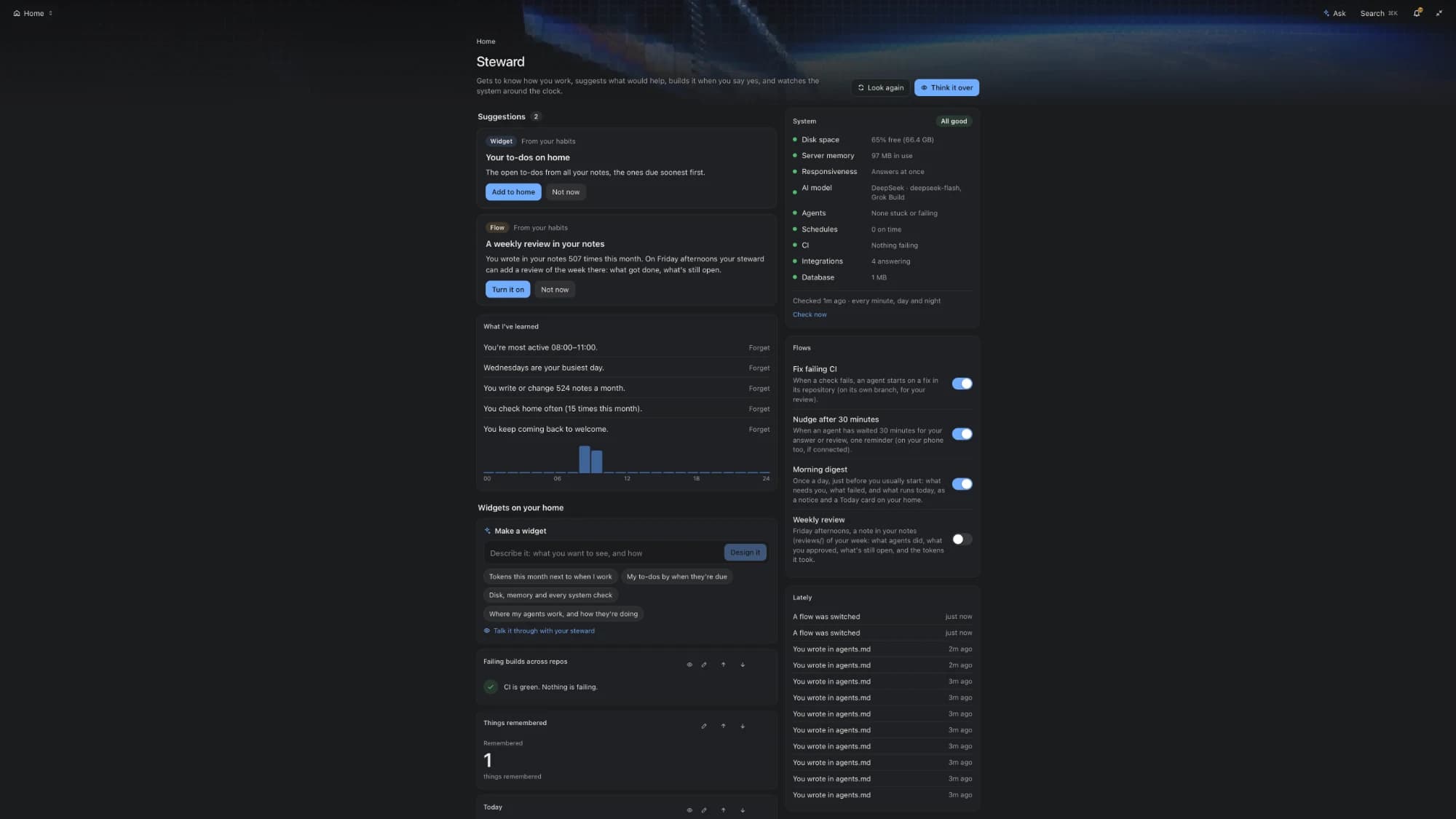
Task: Hide the Today widget with eye icon
Action: pyautogui.click(x=689, y=810)
